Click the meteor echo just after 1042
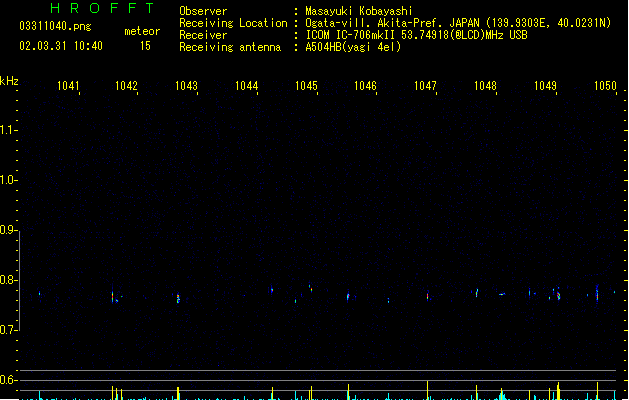This screenshot has width=629, height=400. point(113,297)
